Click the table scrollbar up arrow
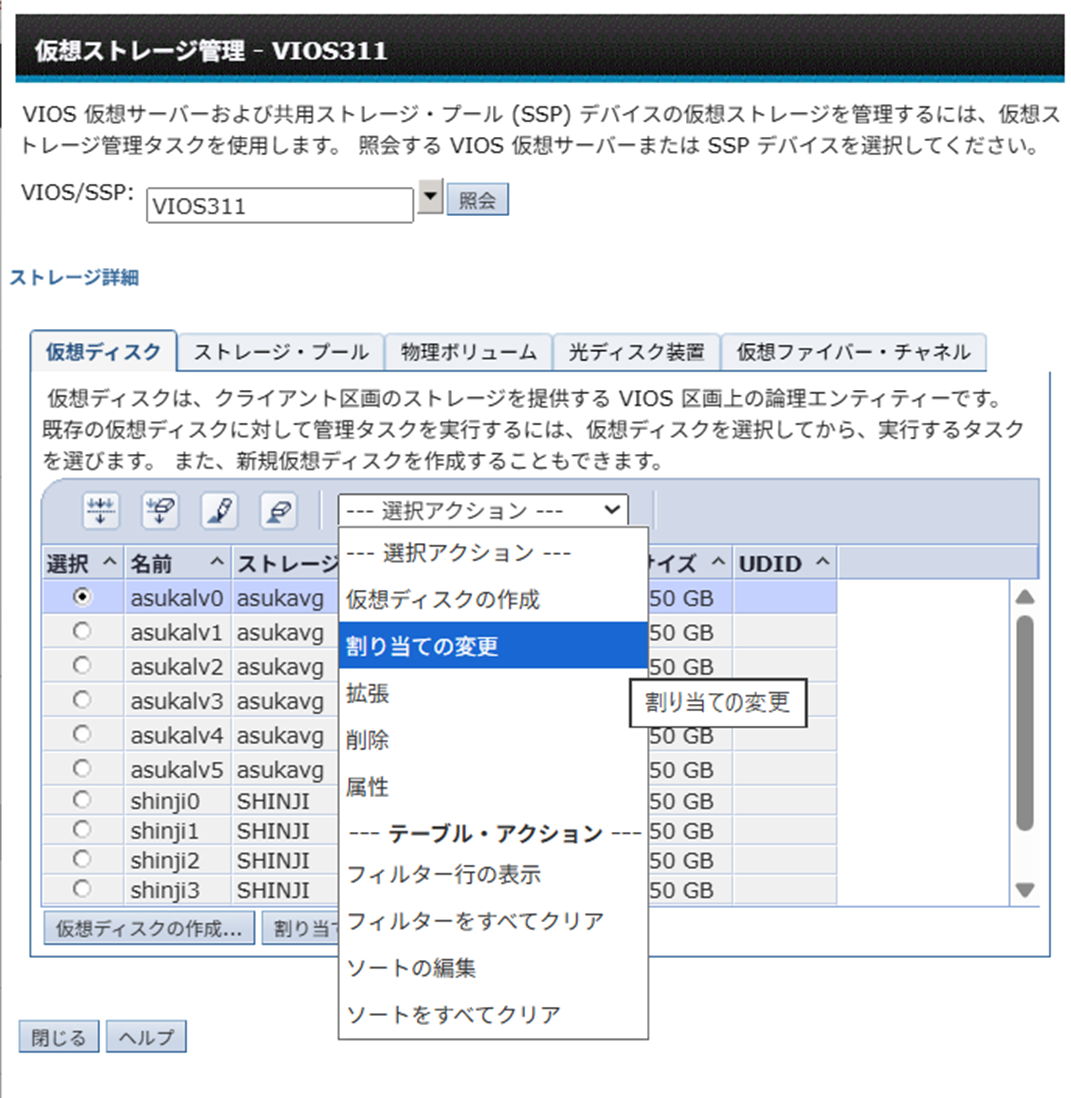Viewport: 1071px width, 1098px height. (x=1025, y=597)
